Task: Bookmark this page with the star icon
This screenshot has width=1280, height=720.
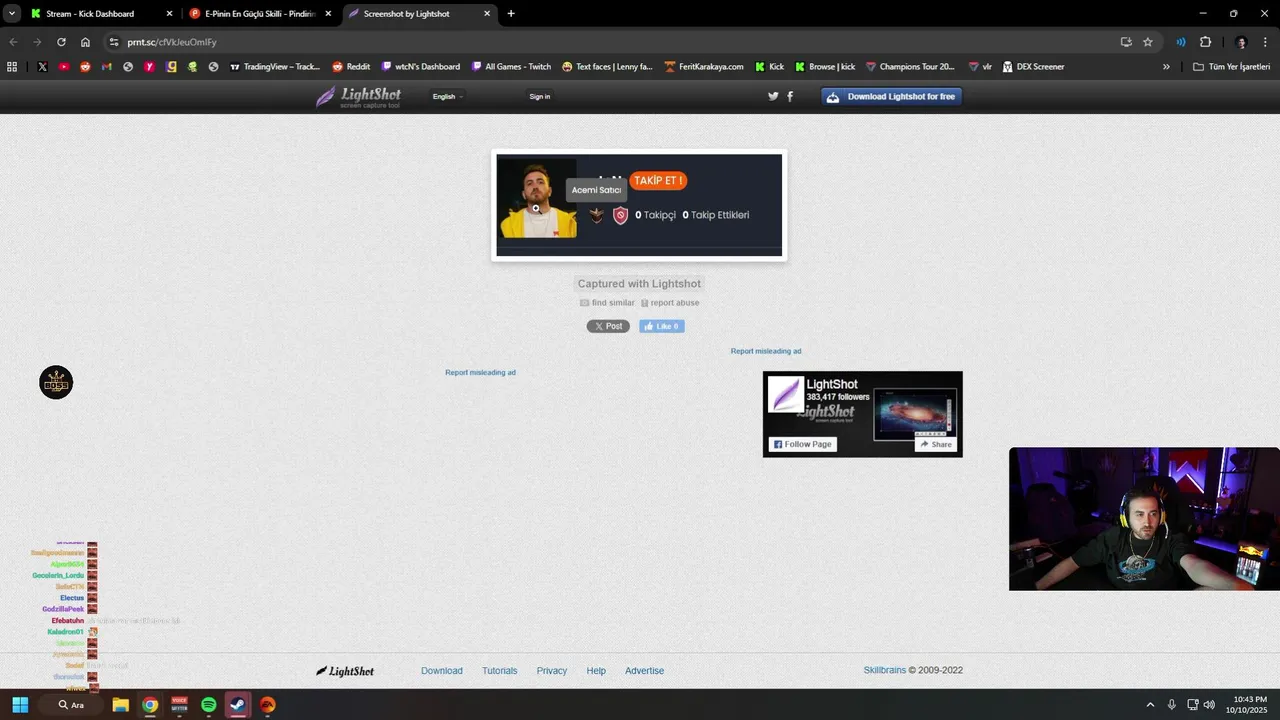Action: (1148, 42)
